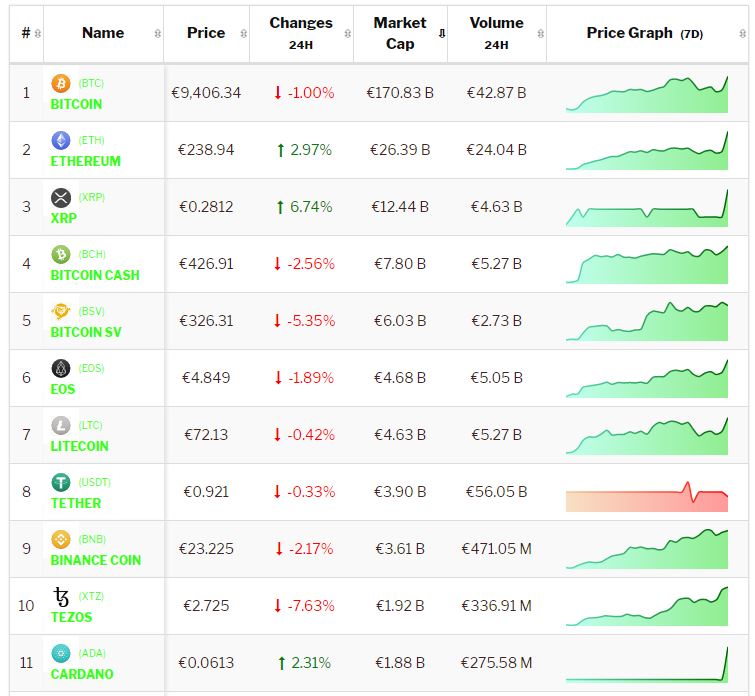Sort table by Price column
Screen dimensions: 755x696
coord(206,33)
